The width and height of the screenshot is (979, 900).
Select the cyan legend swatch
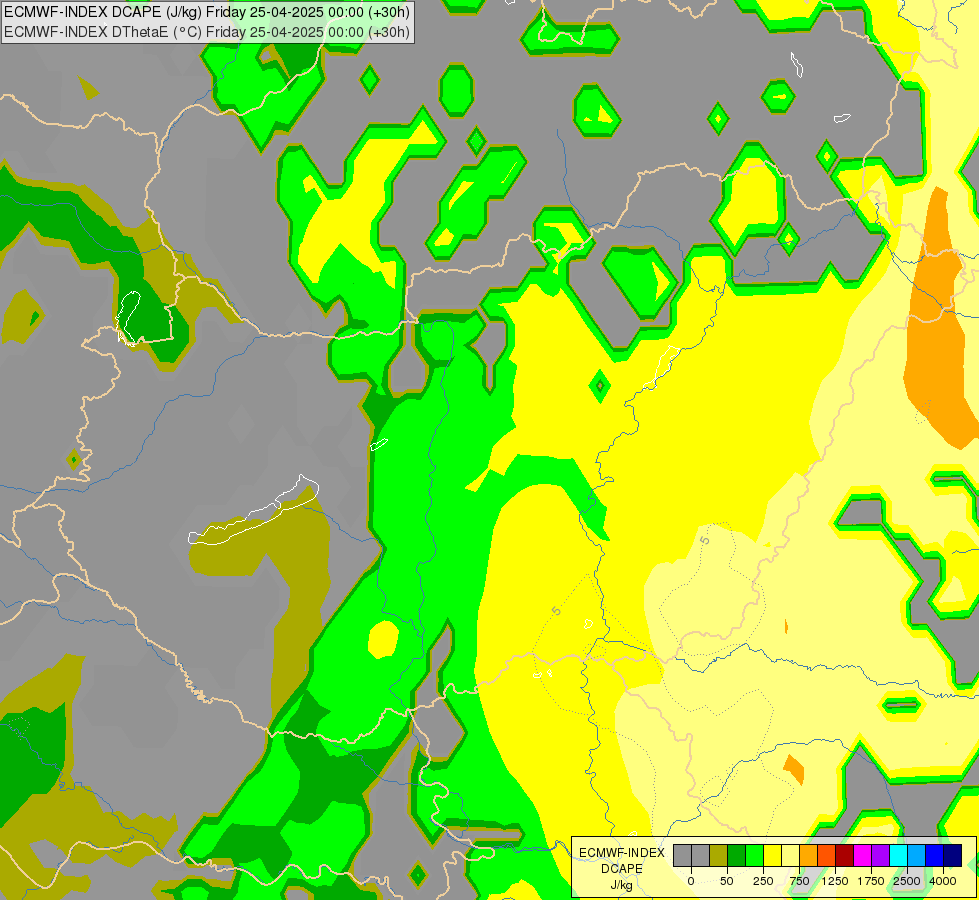pyautogui.click(x=898, y=855)
